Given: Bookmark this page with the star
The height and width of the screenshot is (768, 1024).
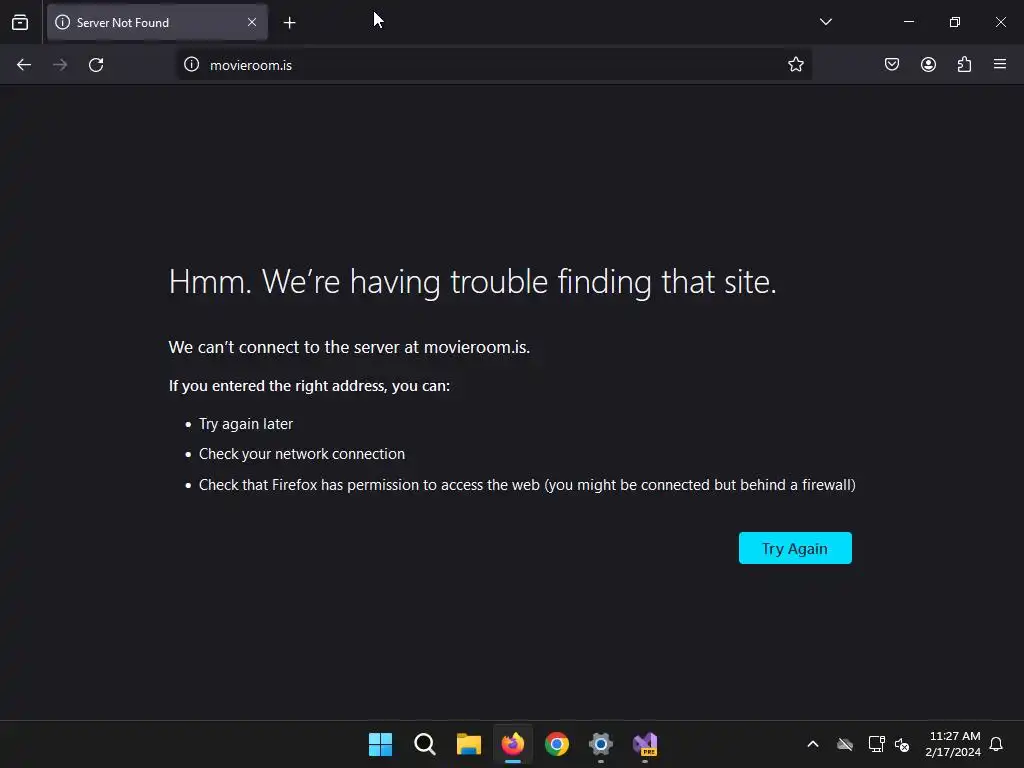Looking at the screenshot, I should pyautogui.click(x=795, y=65).
